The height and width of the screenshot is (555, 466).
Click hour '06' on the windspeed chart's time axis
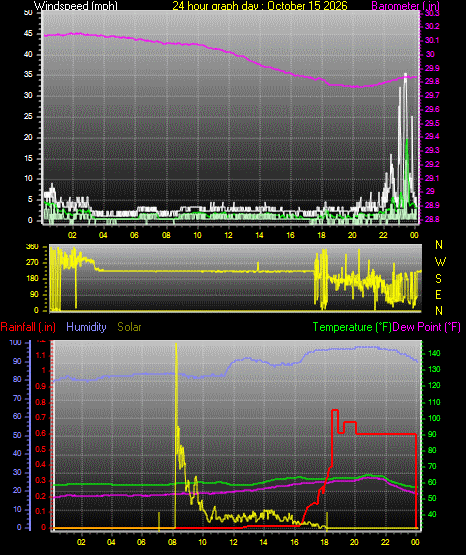[x=134, y=235]
